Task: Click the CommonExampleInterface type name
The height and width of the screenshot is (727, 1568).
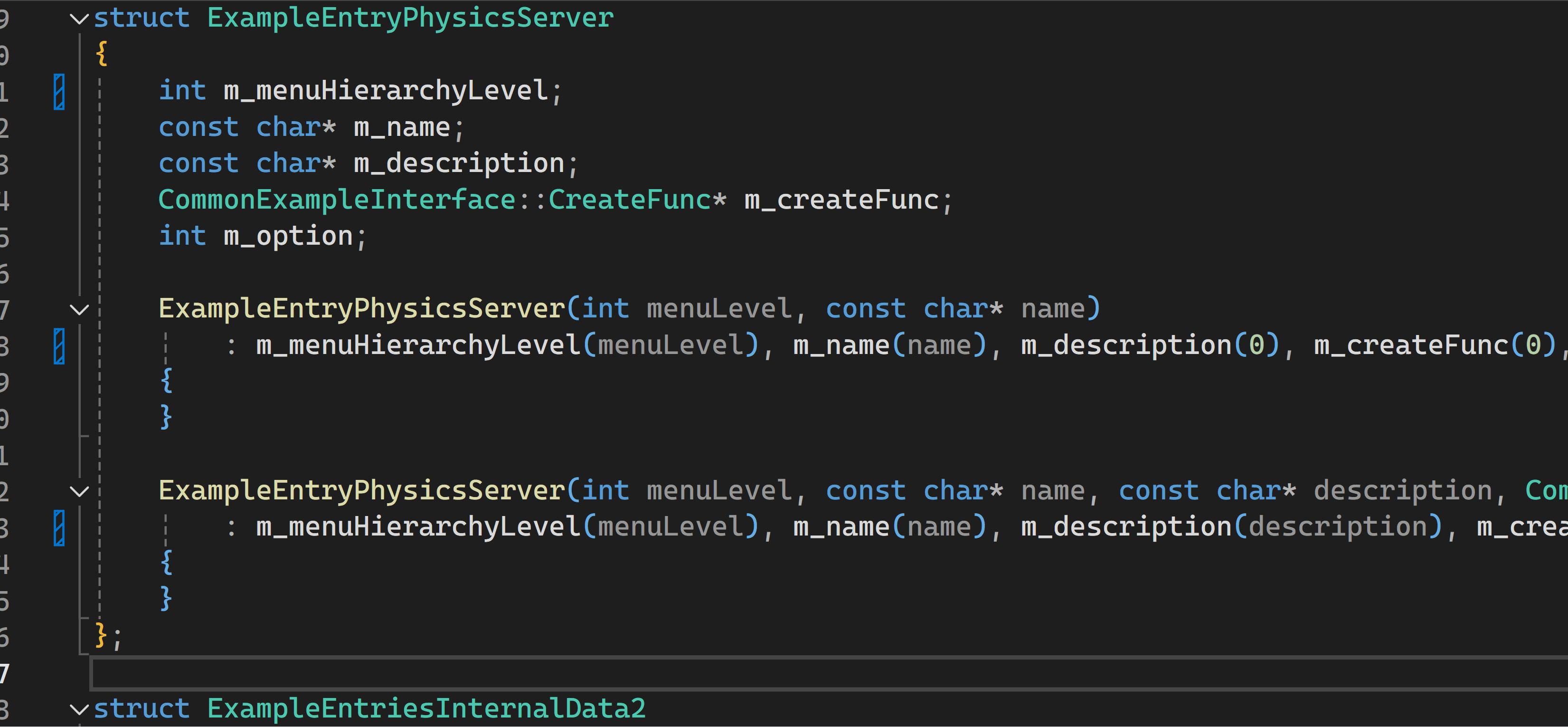Action: [x=337, y=201]
